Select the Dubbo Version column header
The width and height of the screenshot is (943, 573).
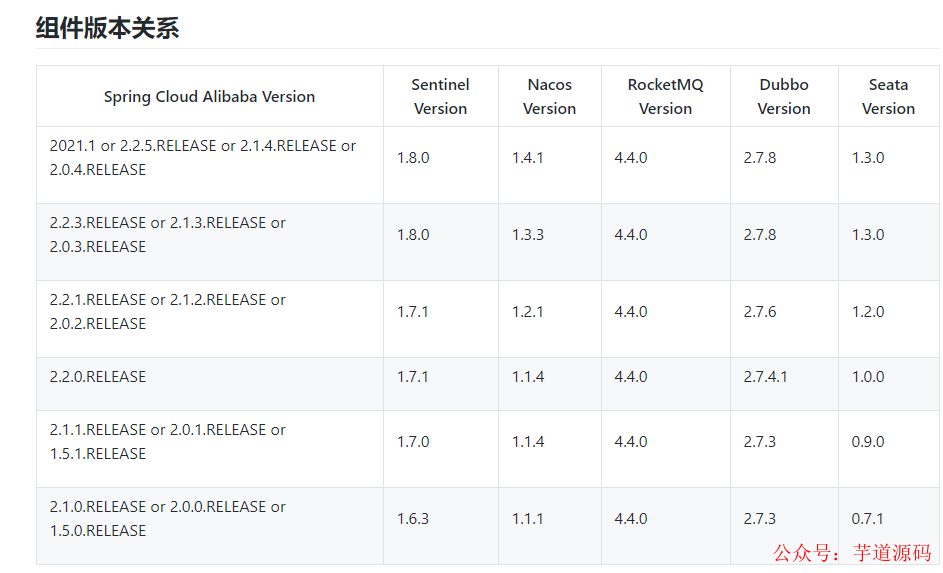(x=784, y=97)
